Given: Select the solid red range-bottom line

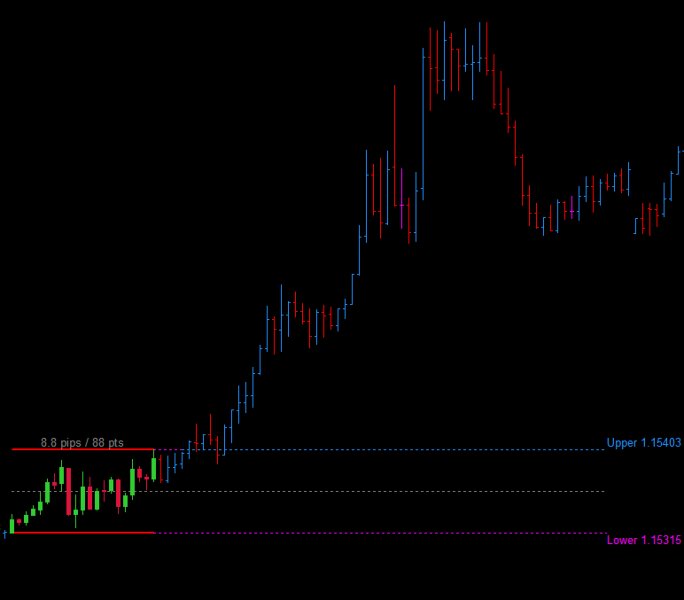Looking at the screenshot, I should pos(83,532).
